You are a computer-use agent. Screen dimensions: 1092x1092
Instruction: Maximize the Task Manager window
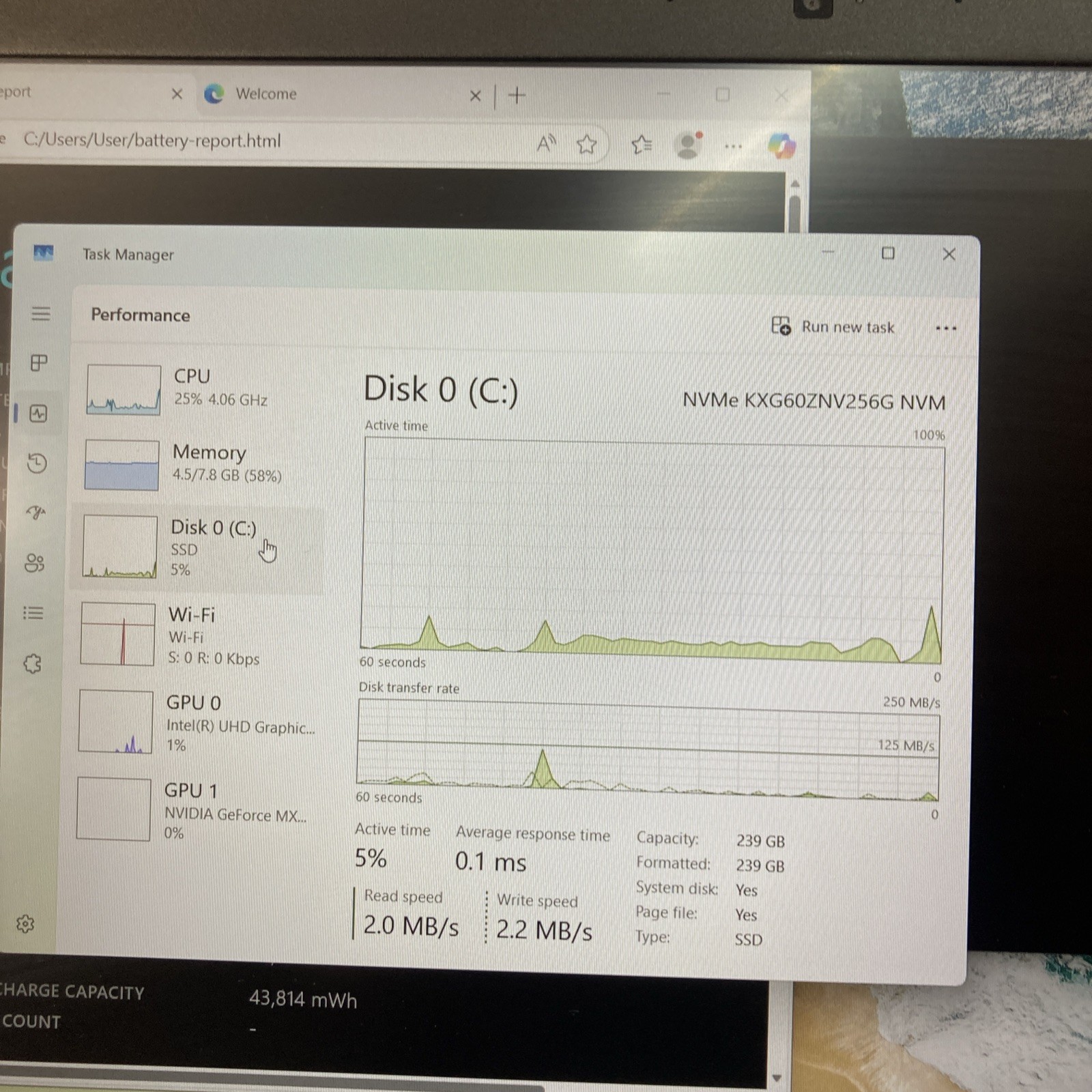[888, 253]
